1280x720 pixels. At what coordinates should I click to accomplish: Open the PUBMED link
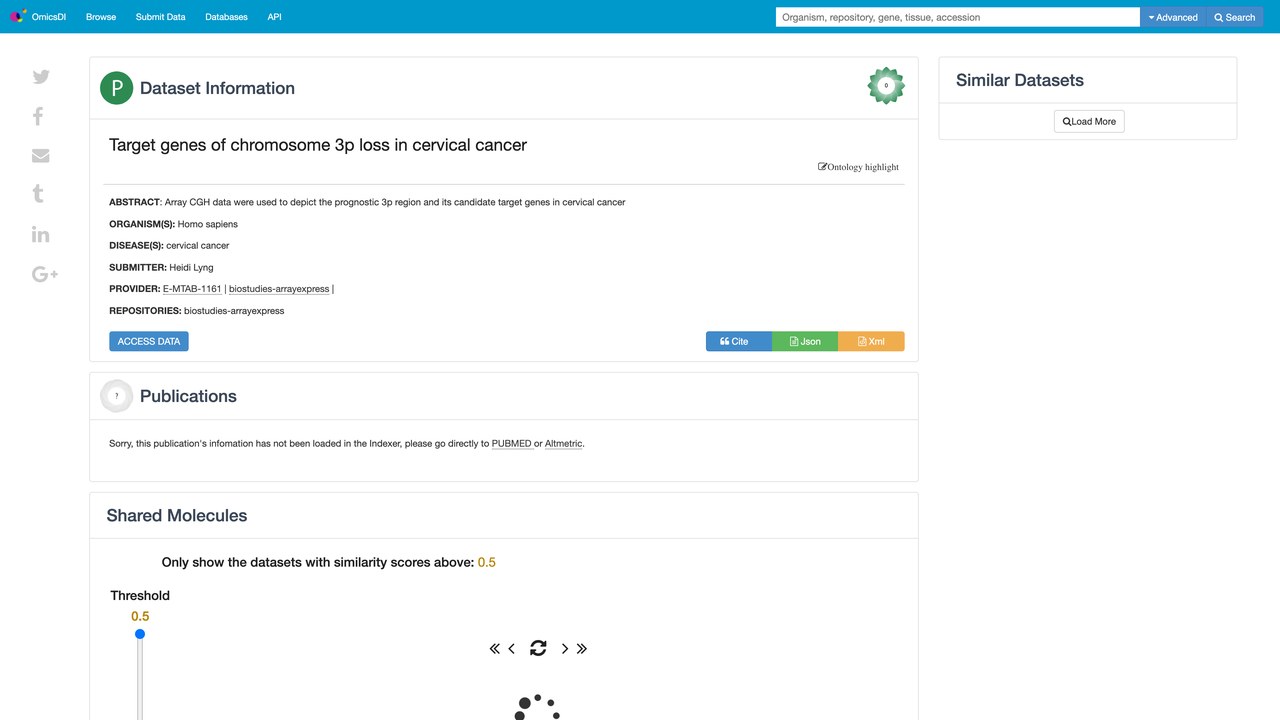(512, 443)
